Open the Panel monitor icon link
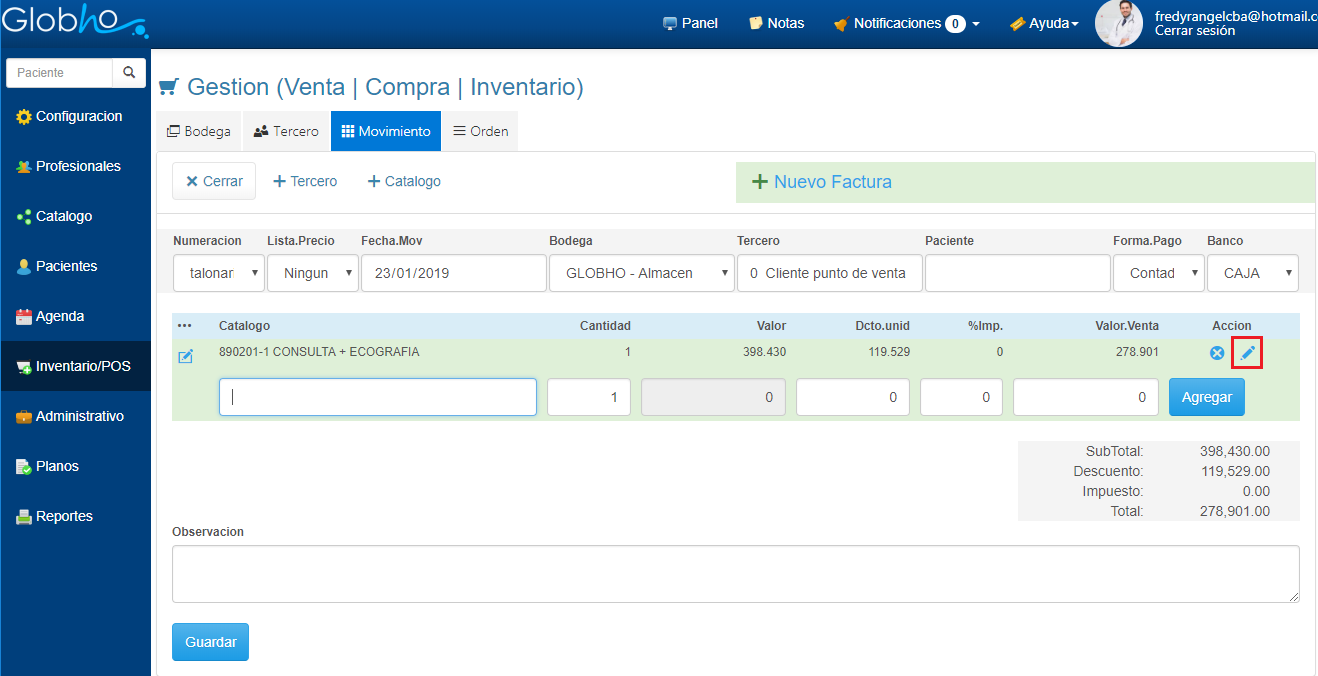 [x=690, y=23]
